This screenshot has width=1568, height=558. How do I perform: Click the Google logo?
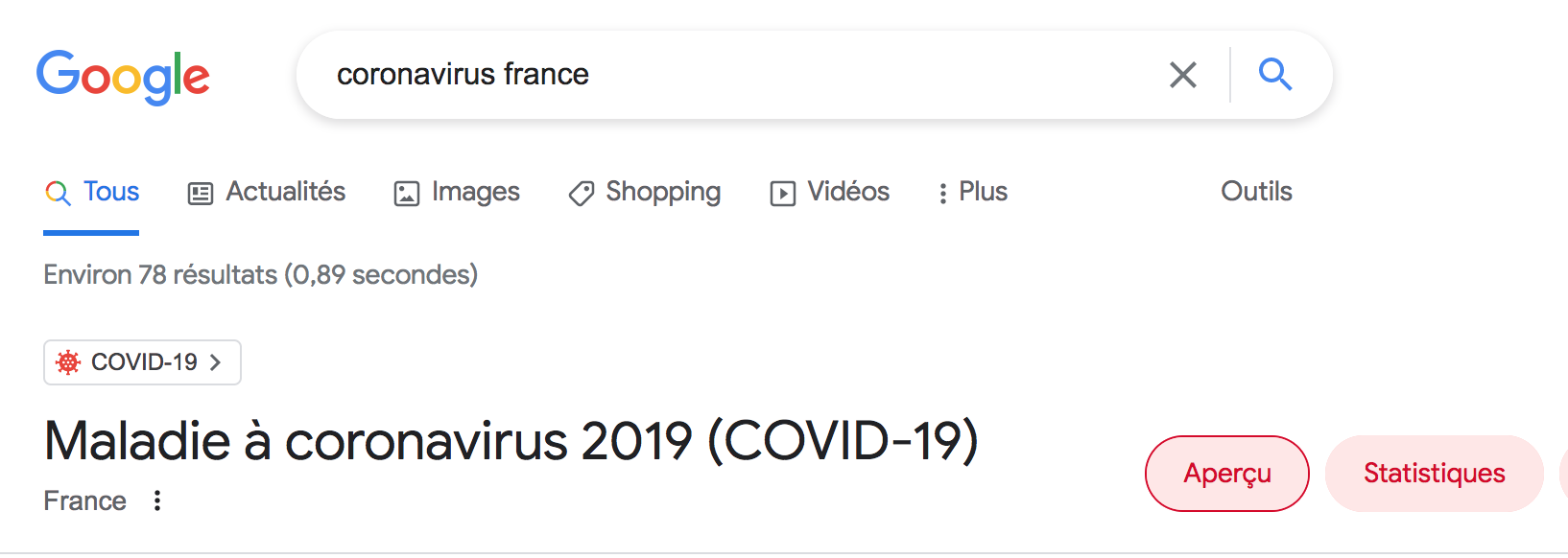(123, 77)
